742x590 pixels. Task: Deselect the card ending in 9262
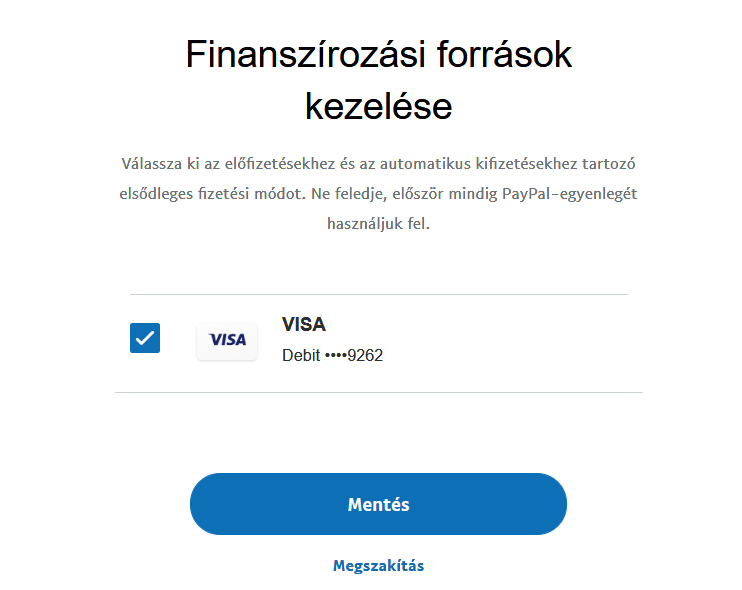145,338
